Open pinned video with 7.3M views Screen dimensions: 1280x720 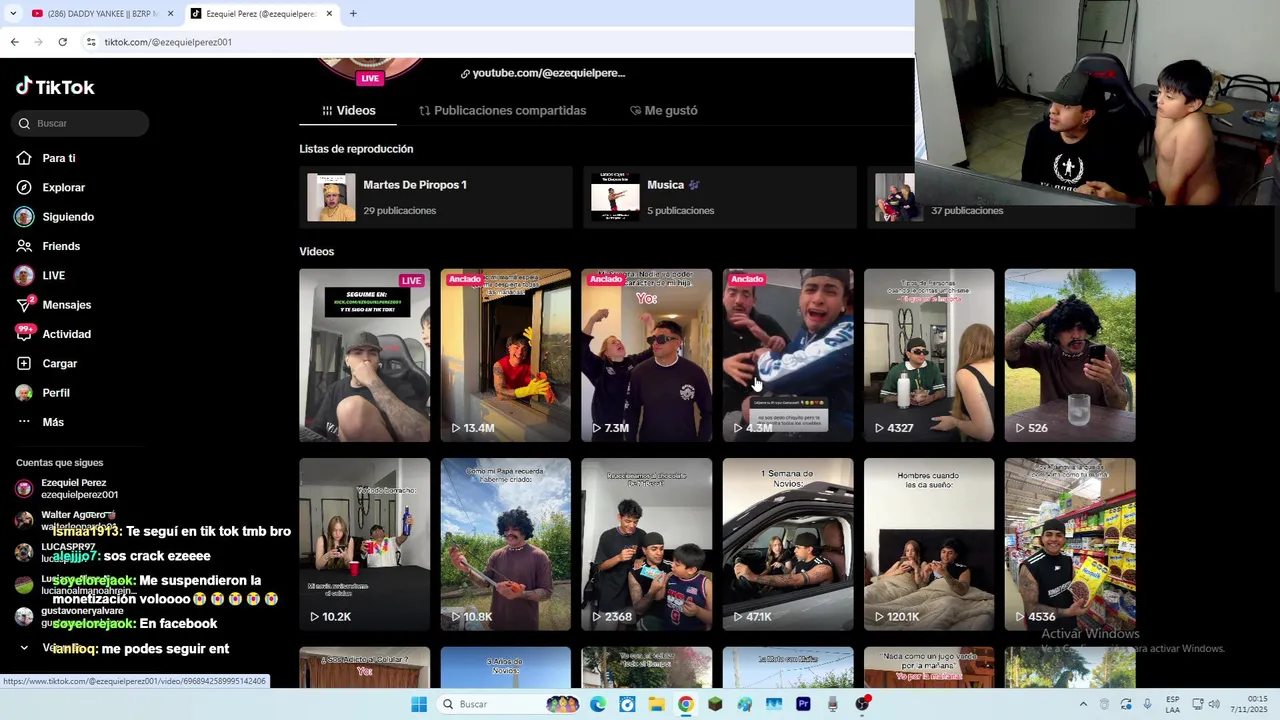tap(647, 355)
